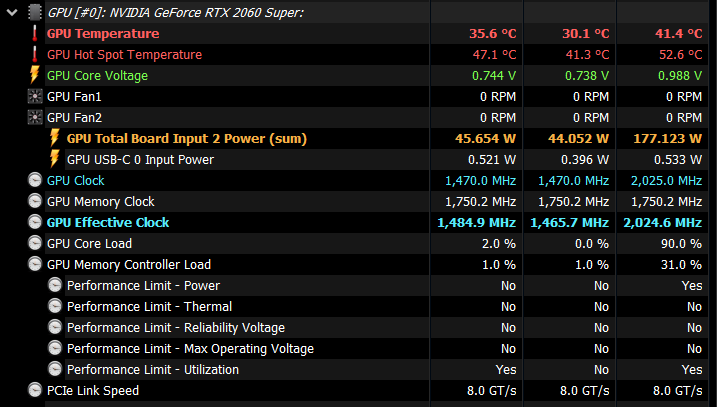Click the 52.6 °C Hot Spot Temperature value
717x407 pixels.
pyautogui.click(x=680, y=54)
